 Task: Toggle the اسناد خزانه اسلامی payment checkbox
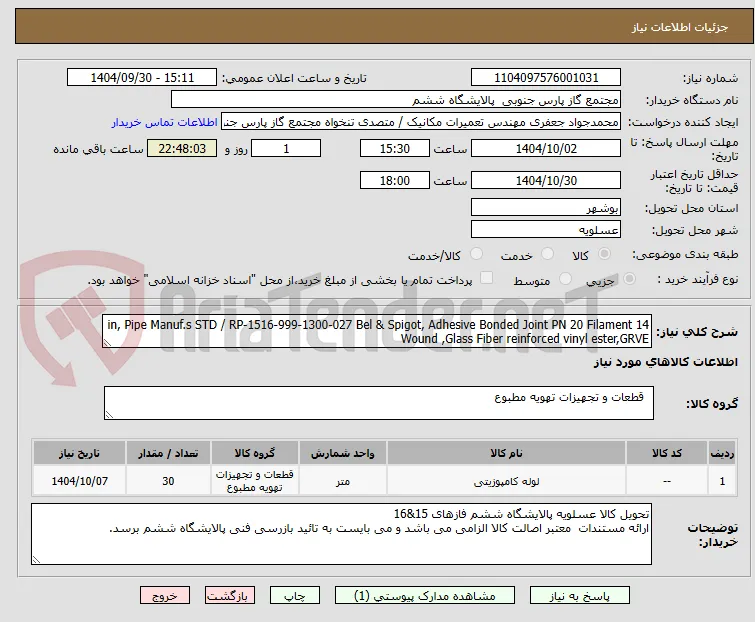tap(487, 278)
